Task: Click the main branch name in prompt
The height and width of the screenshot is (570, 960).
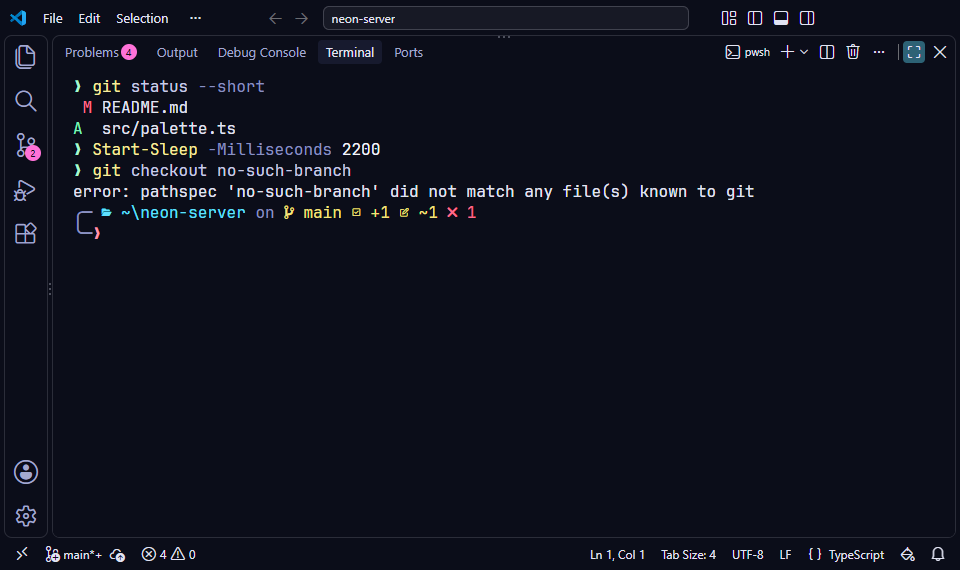Action: pos(323,212)
